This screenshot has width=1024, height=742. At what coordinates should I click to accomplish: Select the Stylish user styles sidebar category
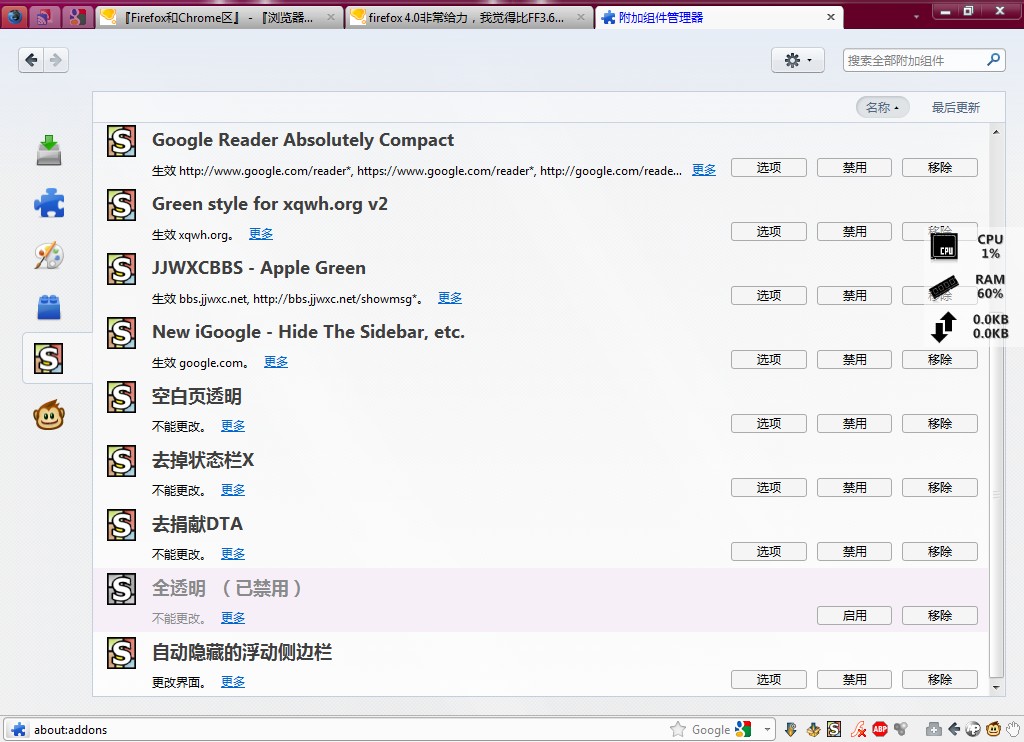tap(49, 359)
